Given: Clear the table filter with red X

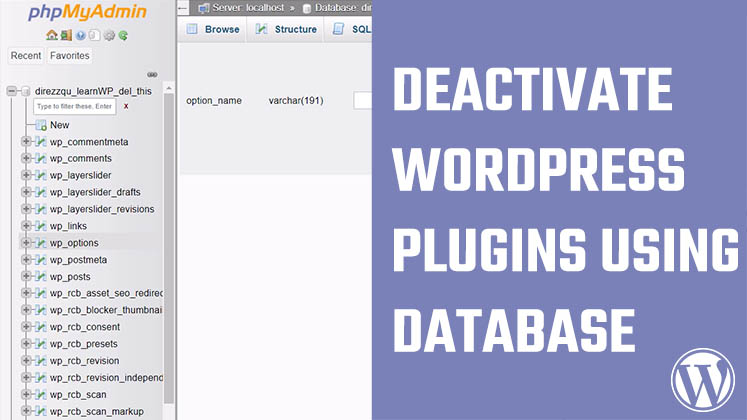Looking at the screenshot, I should tap(126, 106).
